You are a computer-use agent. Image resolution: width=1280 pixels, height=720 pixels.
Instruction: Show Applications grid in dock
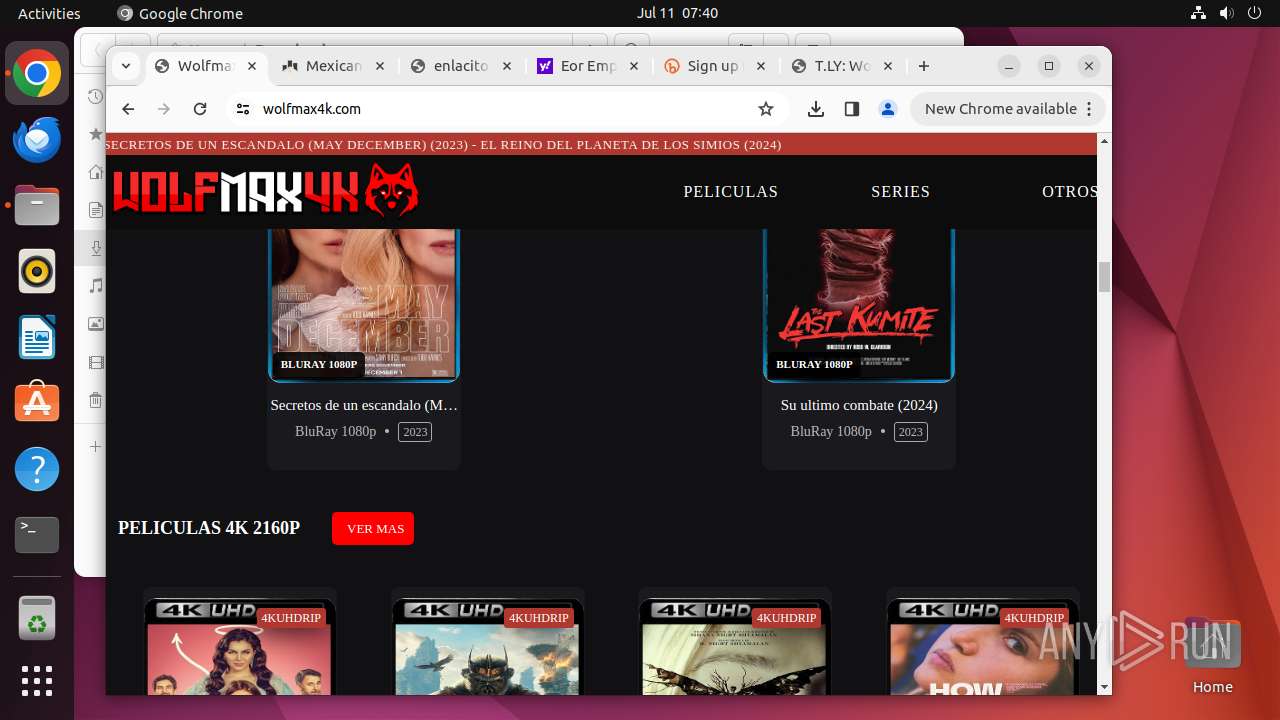click(37, 681)
